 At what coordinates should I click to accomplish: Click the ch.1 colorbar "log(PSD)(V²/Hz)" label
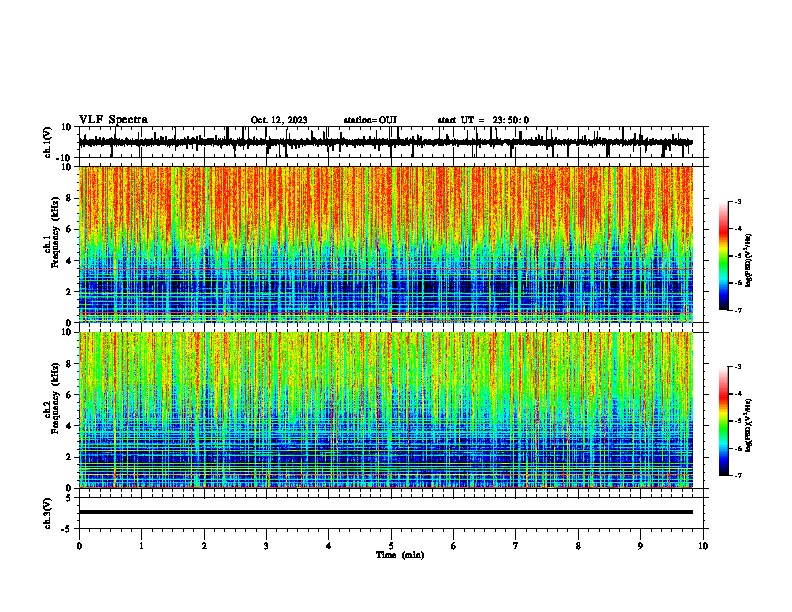coord(748,261)
